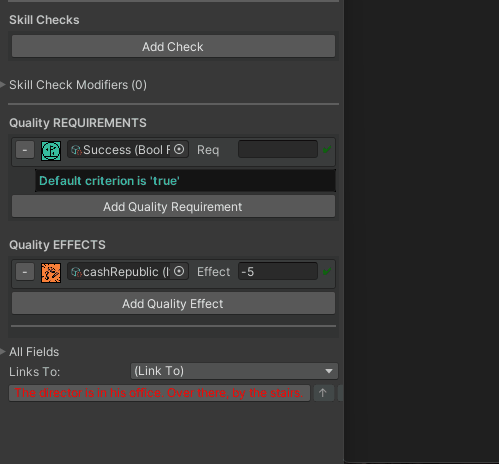Click the teal Success quality icon

point(51,151)
